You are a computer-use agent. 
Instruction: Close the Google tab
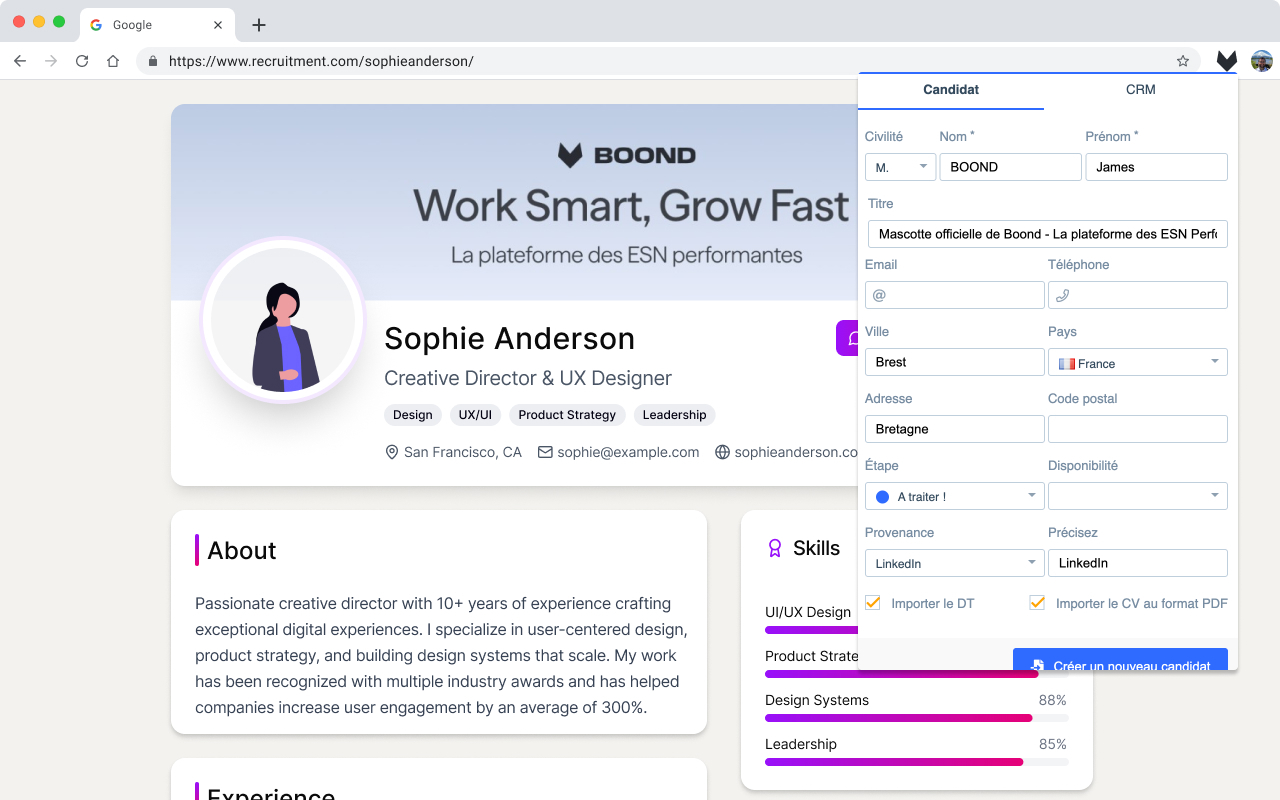click(x=218, y=25)
